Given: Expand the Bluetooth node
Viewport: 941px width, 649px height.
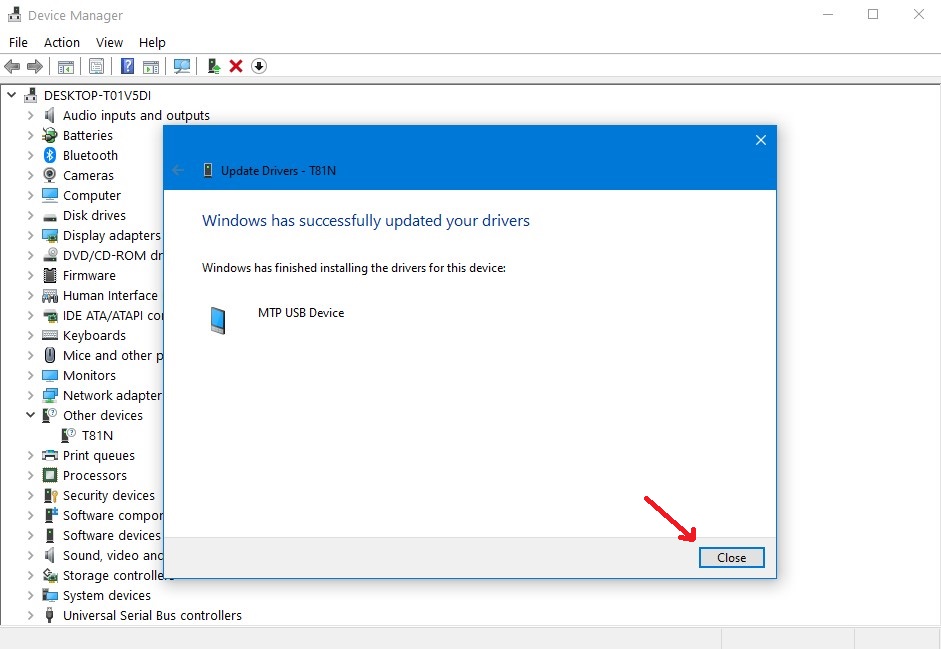Looking at the screenshot, I should point(31,155).
